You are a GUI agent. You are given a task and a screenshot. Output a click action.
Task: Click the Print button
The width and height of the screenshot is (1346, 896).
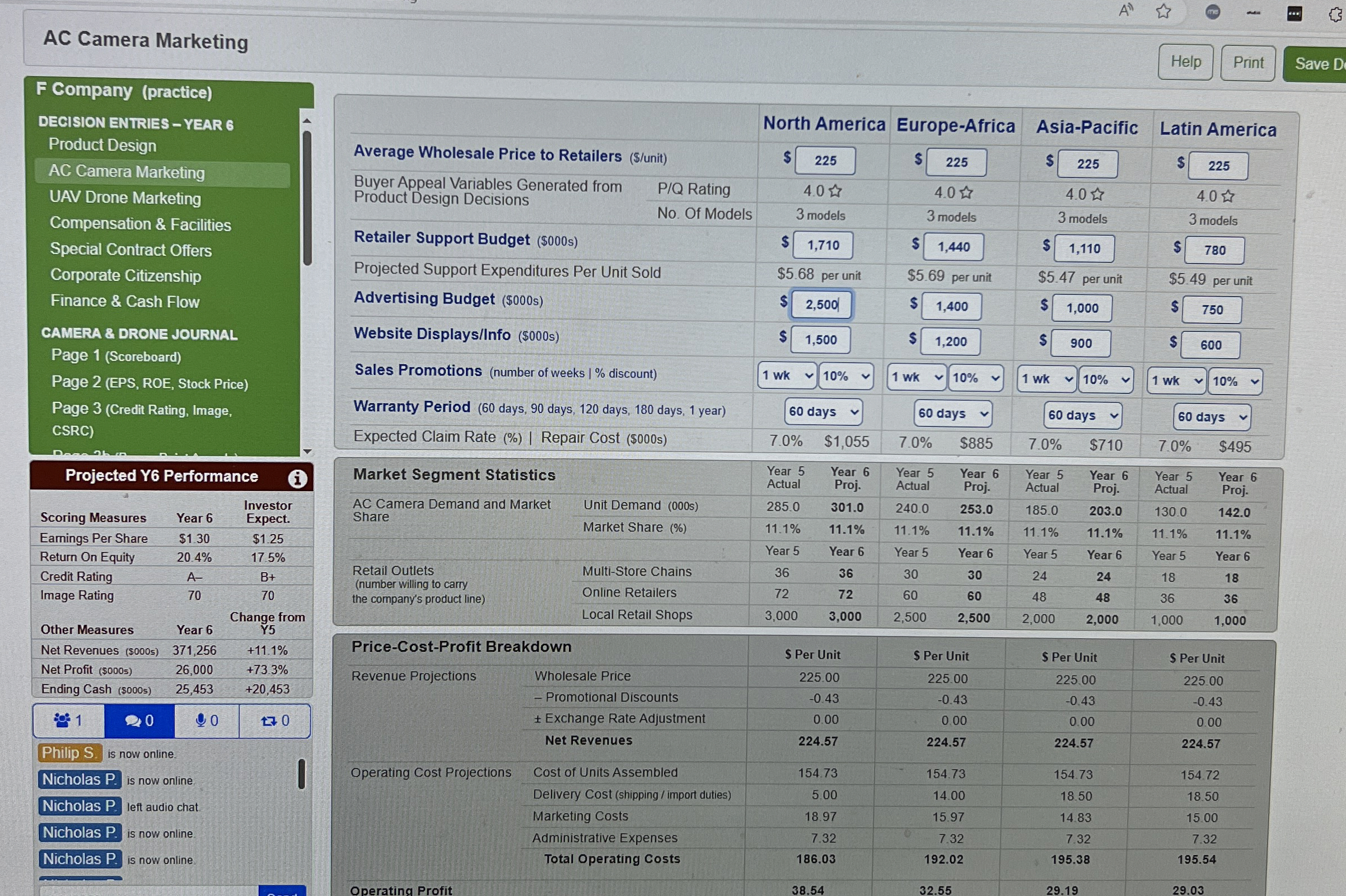[1247, 63]
